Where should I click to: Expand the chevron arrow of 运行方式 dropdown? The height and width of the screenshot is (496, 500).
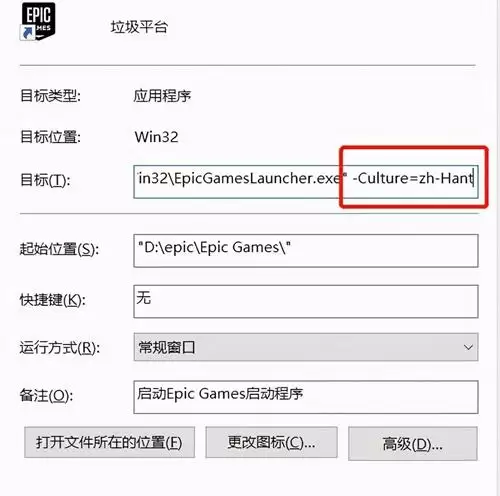[468, 347]
